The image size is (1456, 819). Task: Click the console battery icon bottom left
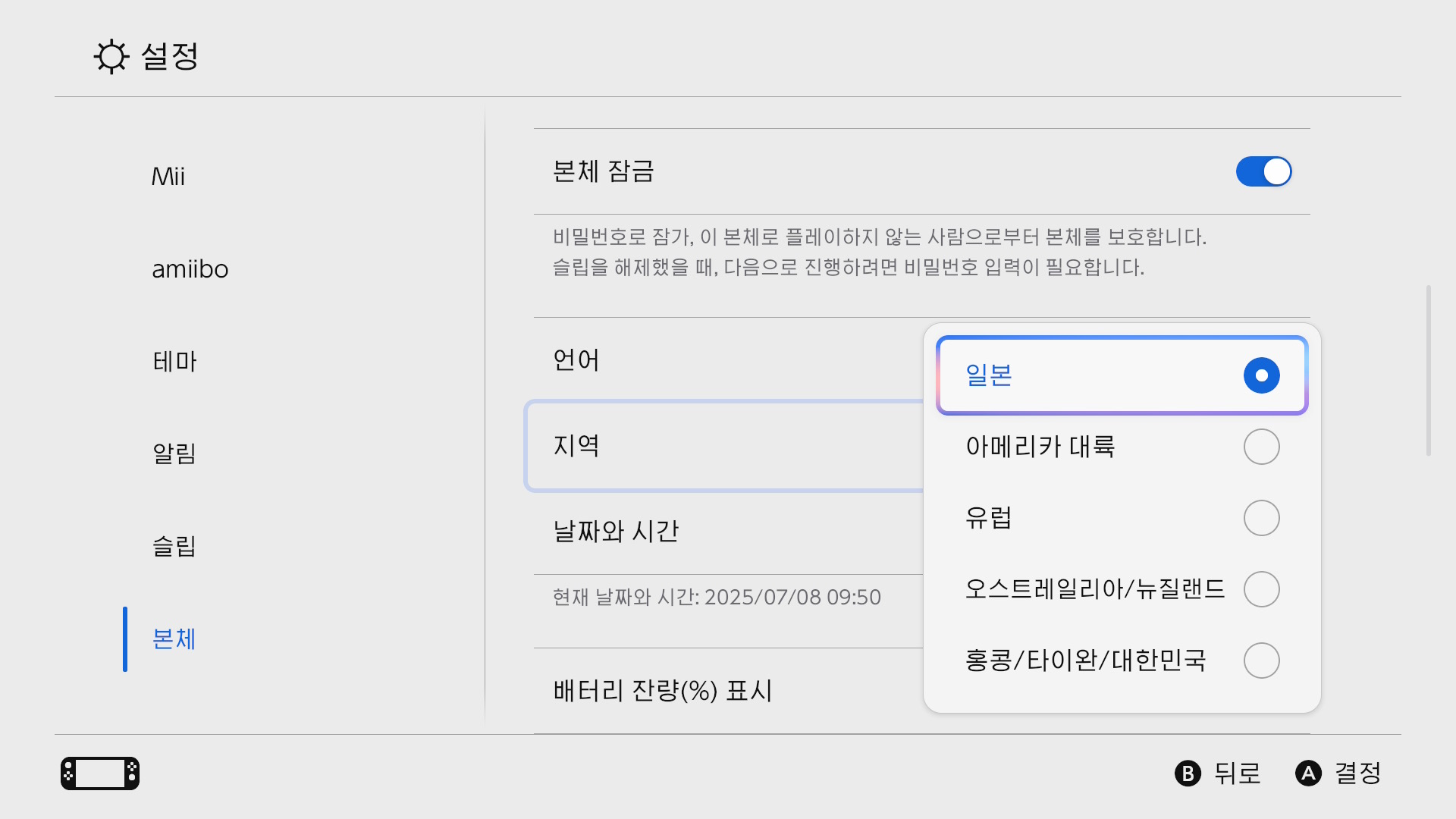[99, 773]
